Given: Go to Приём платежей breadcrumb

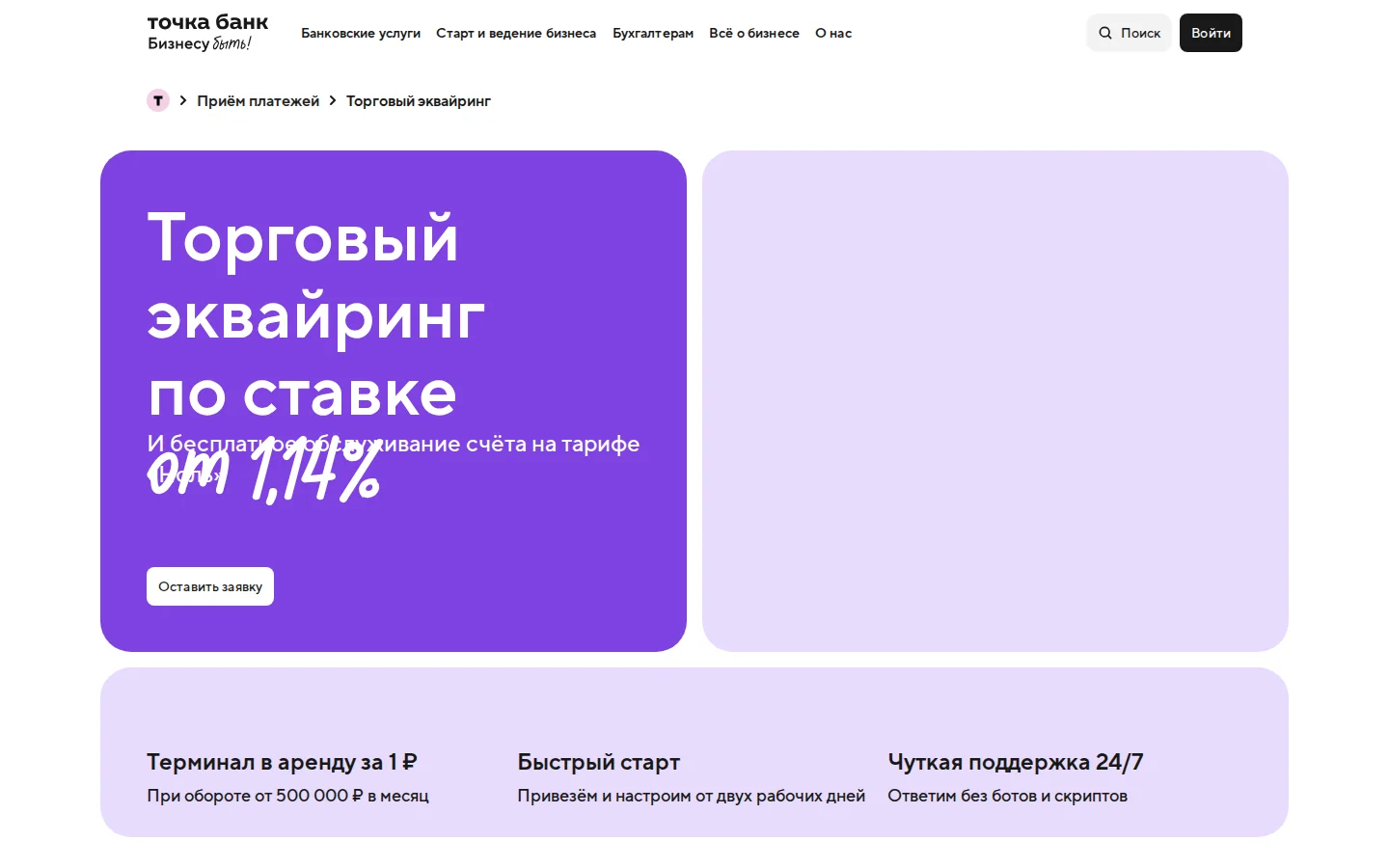Looking at the screenshot, I should point(258,100).
